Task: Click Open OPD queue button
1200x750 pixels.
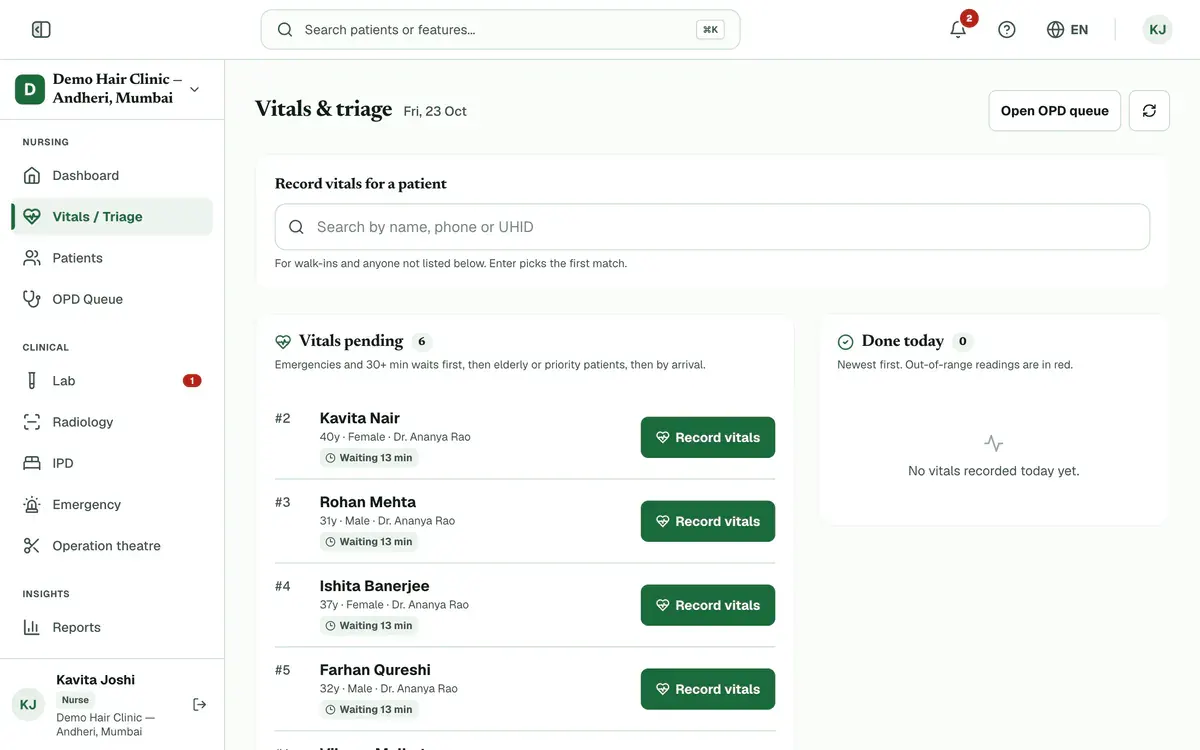Action: coord(1055,111)
